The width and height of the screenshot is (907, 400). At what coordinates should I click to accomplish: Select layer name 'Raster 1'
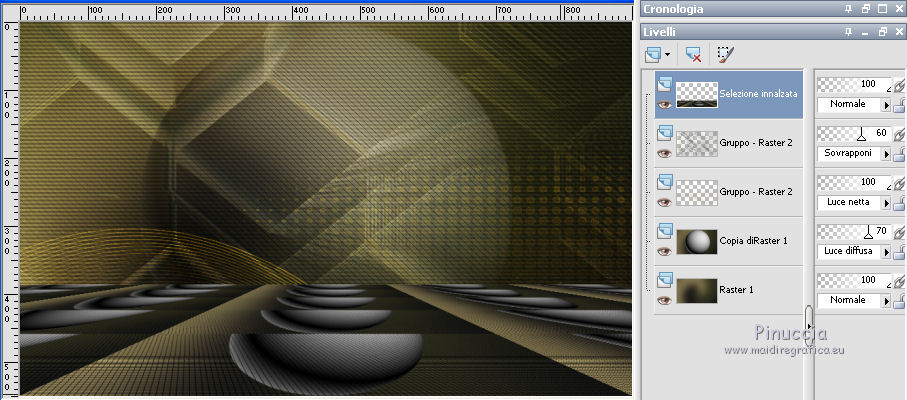(x=736, y=290)
